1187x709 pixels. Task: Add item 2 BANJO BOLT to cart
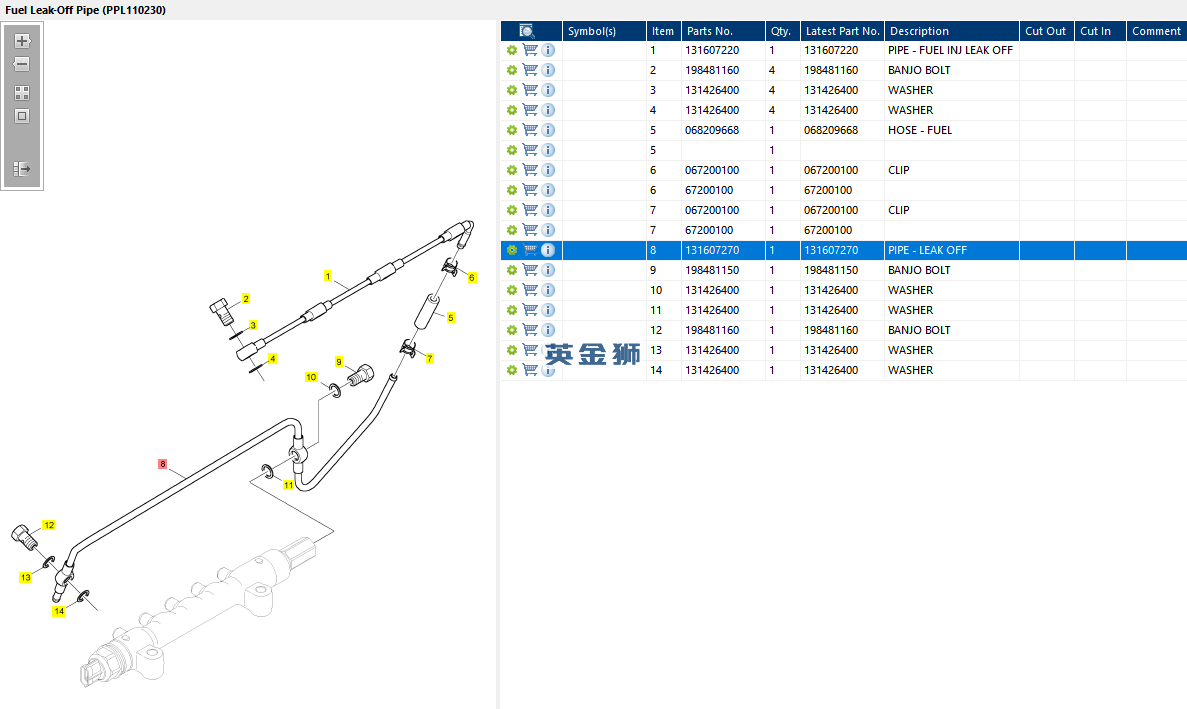(x=530, y=70)
